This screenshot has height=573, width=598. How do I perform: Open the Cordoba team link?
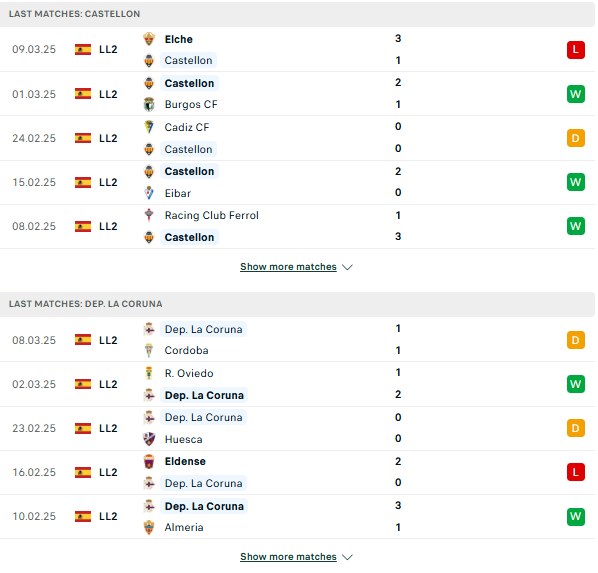pos(186,350)
